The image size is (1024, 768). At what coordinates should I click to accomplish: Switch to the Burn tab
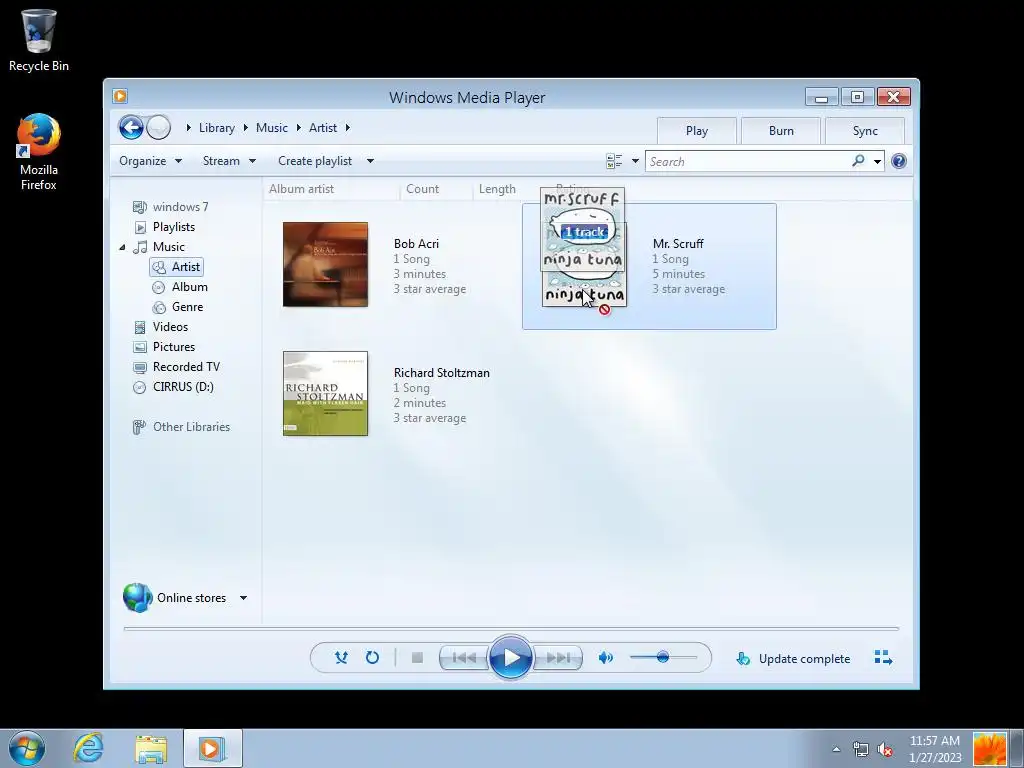[781, 131]
